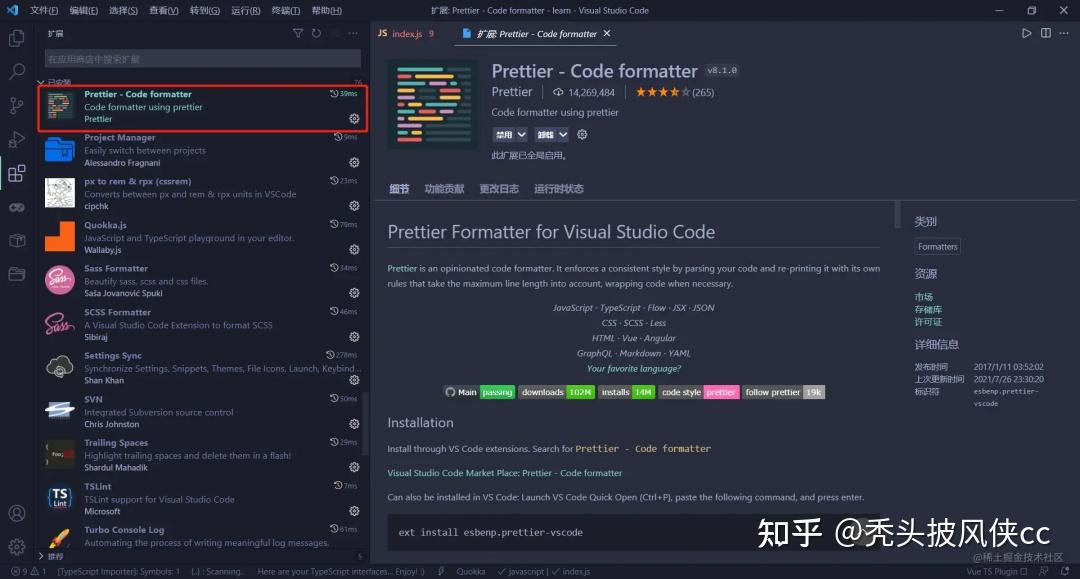Click the Main passing build badge
This screenshot has height=579, width=1080.
click(x=479, y=392)
